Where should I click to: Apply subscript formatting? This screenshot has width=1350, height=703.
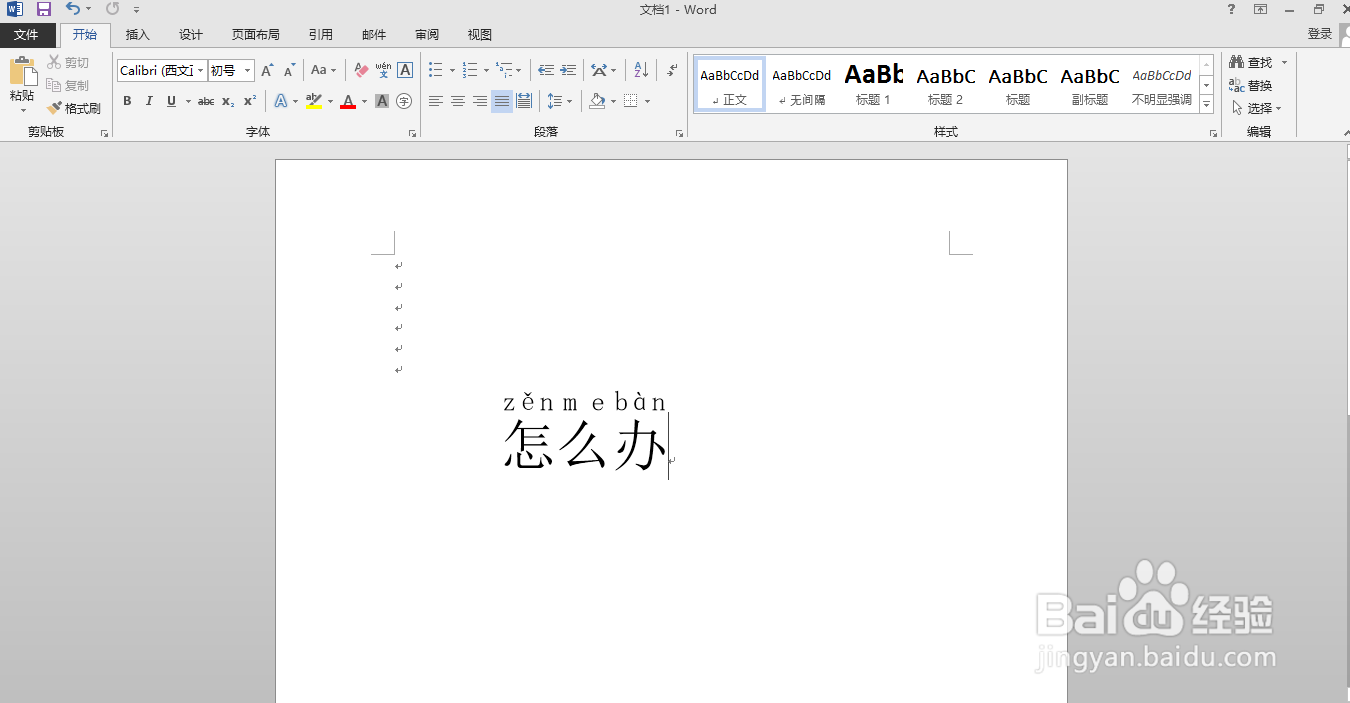[x=228, y=100]
